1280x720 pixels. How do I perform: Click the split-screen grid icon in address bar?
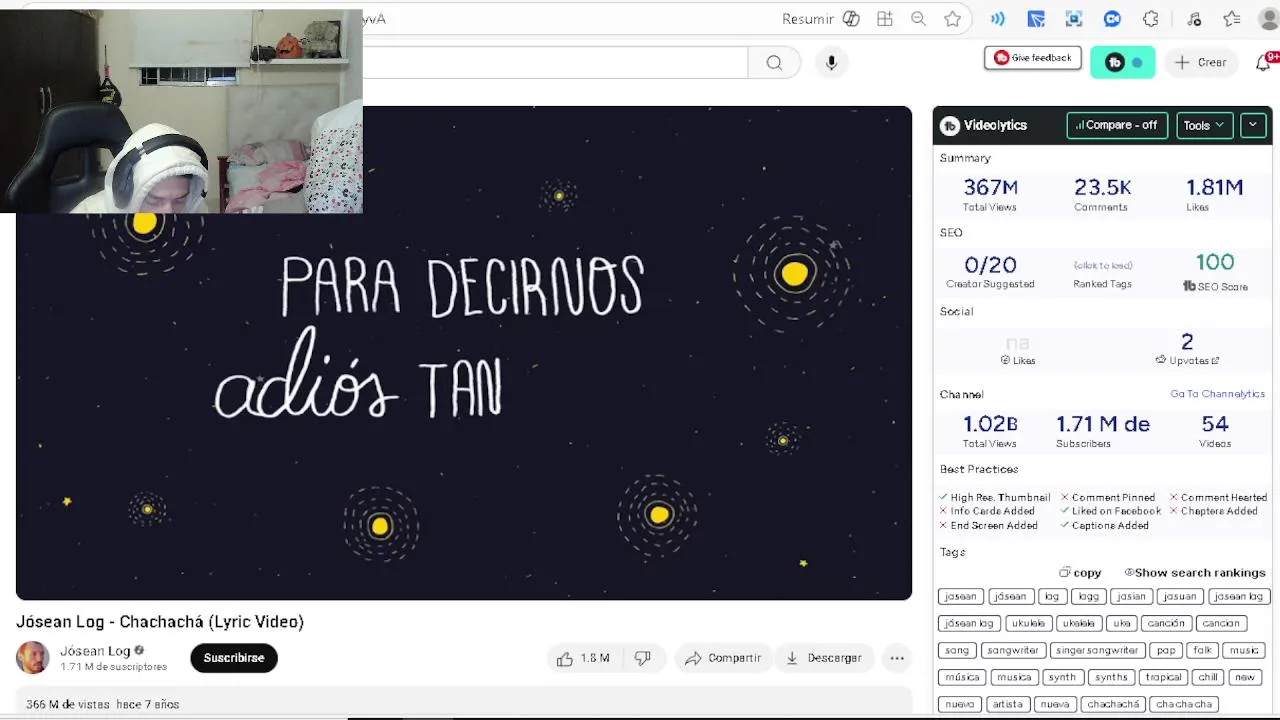(x=885, y=19)
